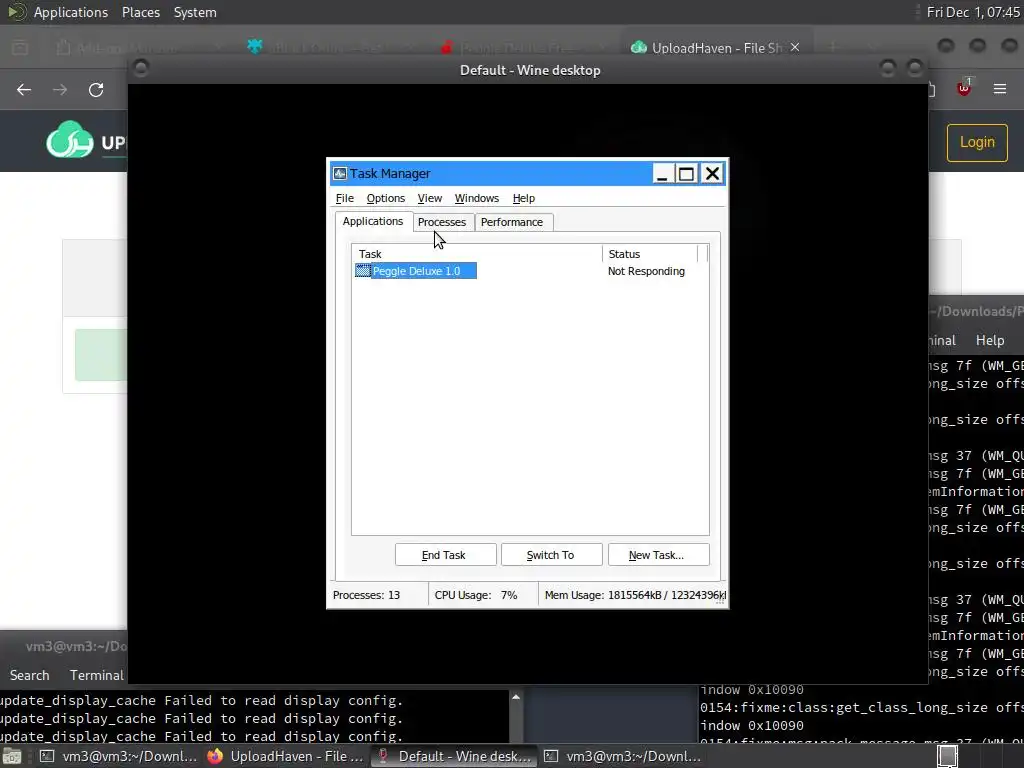Open the System menu in top panel
This screenshot has height=768, width=1024.
pos(195,12)
